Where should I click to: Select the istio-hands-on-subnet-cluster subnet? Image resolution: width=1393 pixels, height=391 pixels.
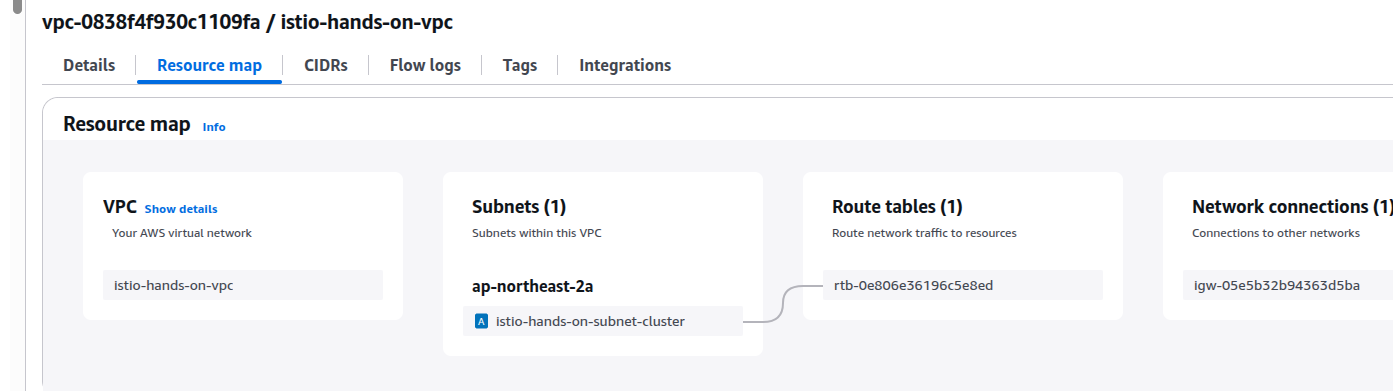point(603,321)
